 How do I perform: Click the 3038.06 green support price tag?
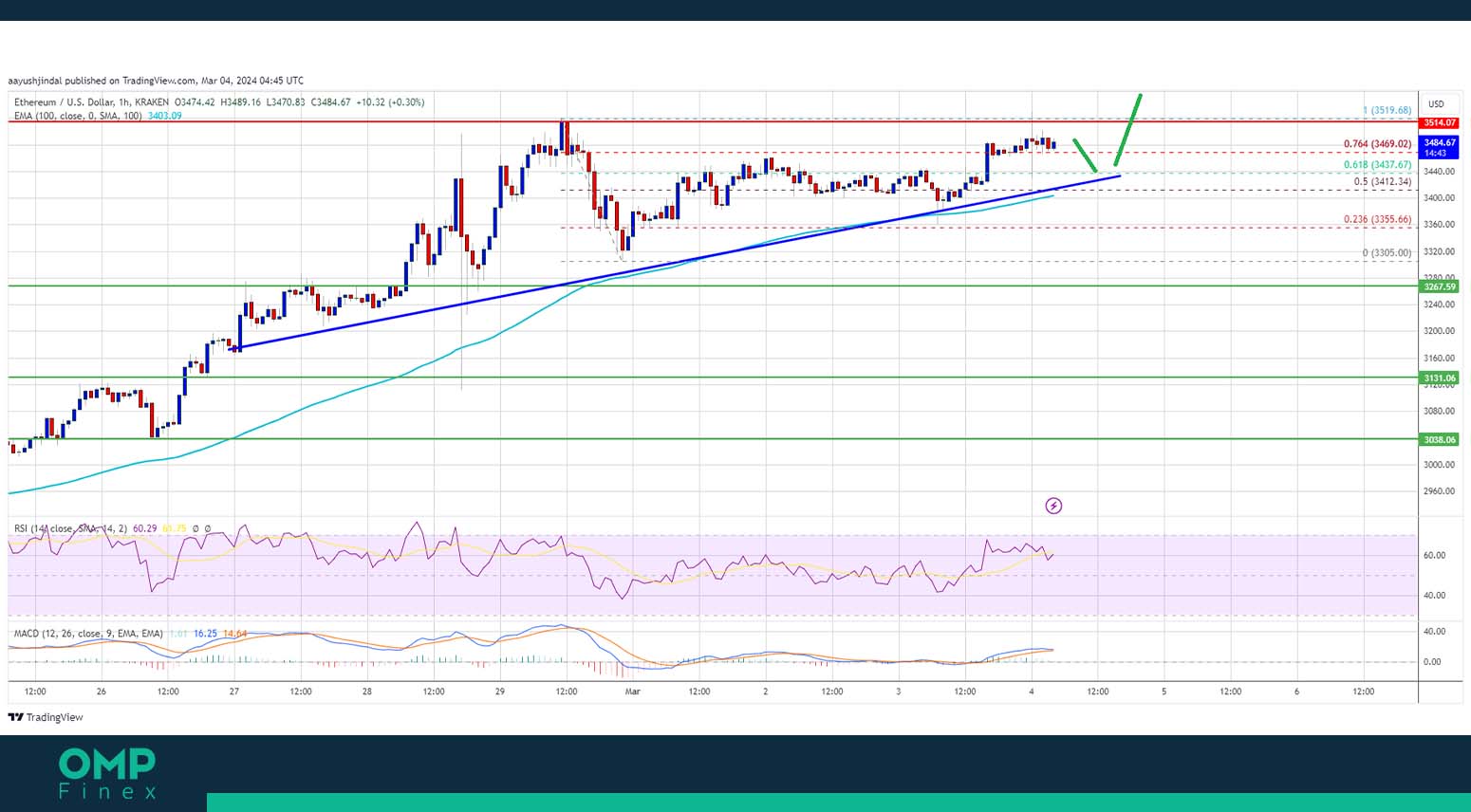pyautogui.click(x=1440, y=439)
